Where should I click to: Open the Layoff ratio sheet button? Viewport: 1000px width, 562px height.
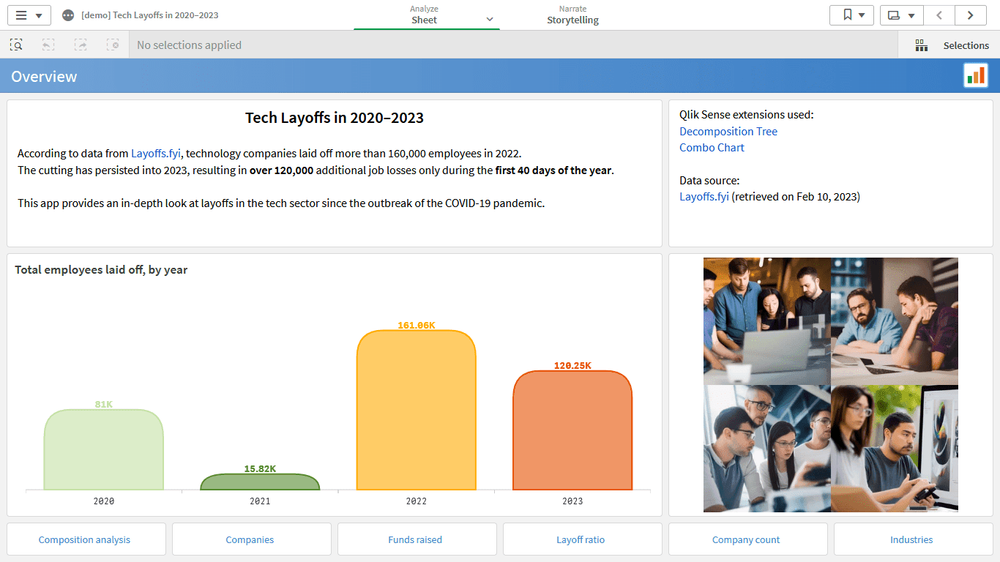click(x=580, y=540)
